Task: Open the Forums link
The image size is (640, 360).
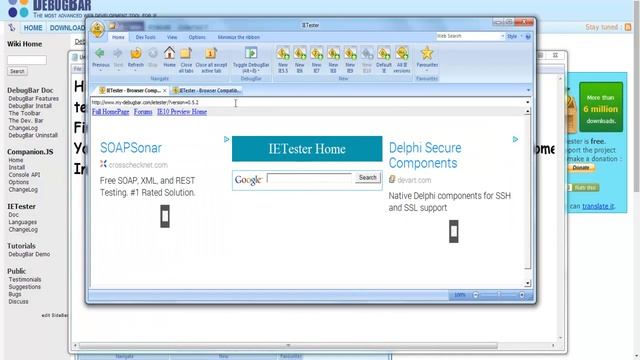Action: [x=143, y=112]
